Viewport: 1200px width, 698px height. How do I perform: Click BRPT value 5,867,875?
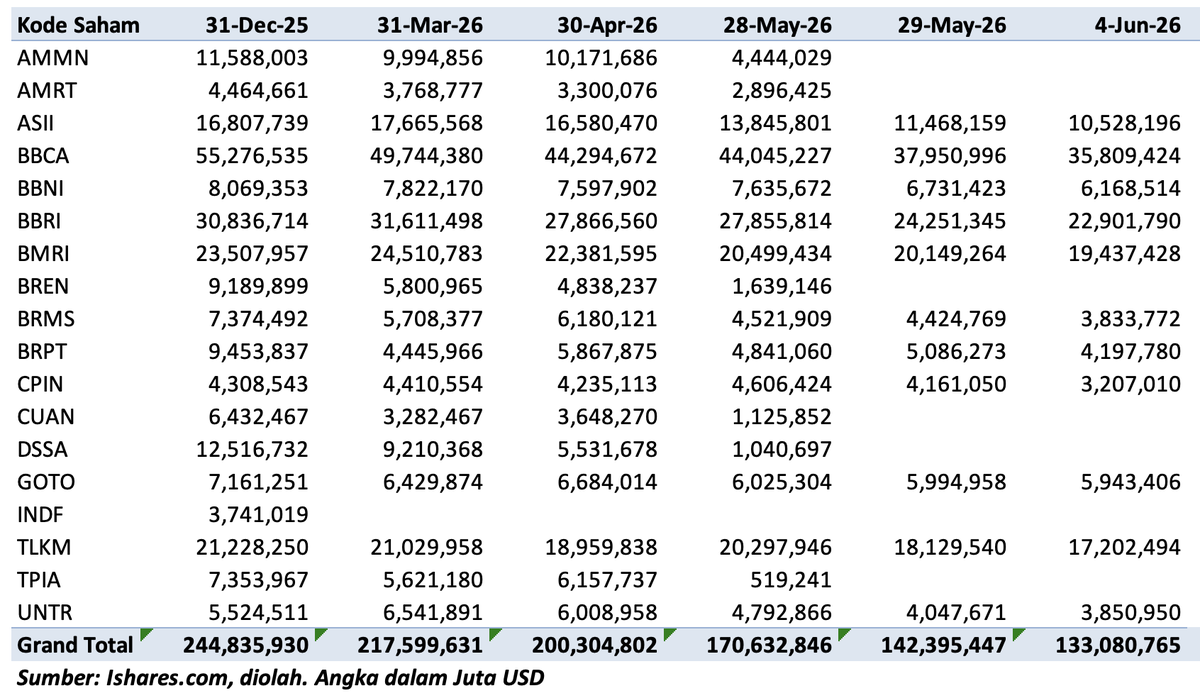click(x=608, y=351)
